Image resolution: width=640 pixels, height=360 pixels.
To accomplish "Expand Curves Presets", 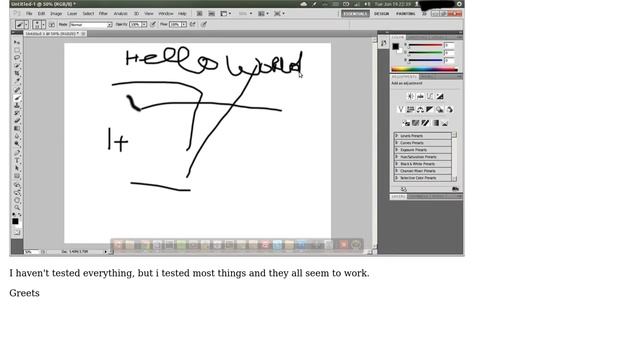I will coord(423,143).
